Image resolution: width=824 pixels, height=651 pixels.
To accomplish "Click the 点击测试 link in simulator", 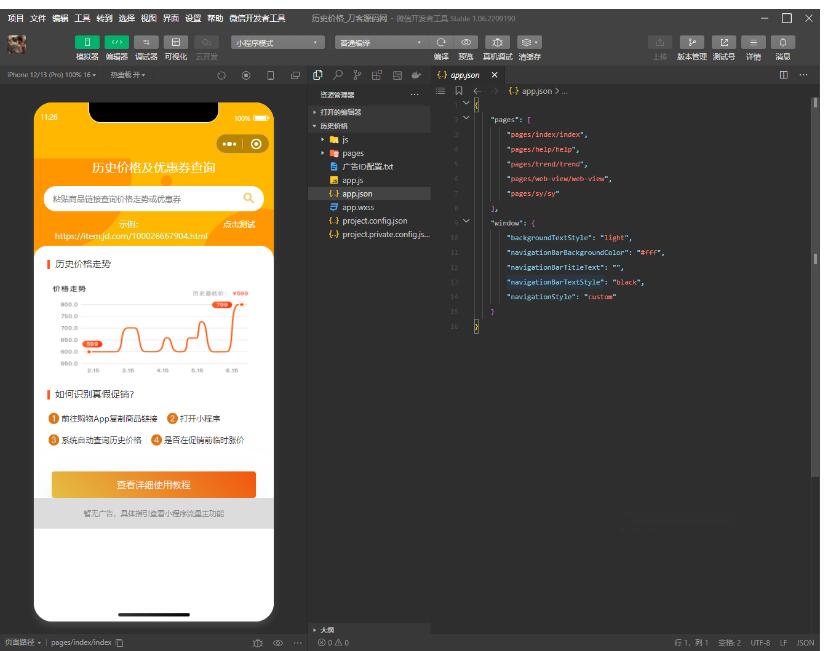I will (x=239, y=224).
